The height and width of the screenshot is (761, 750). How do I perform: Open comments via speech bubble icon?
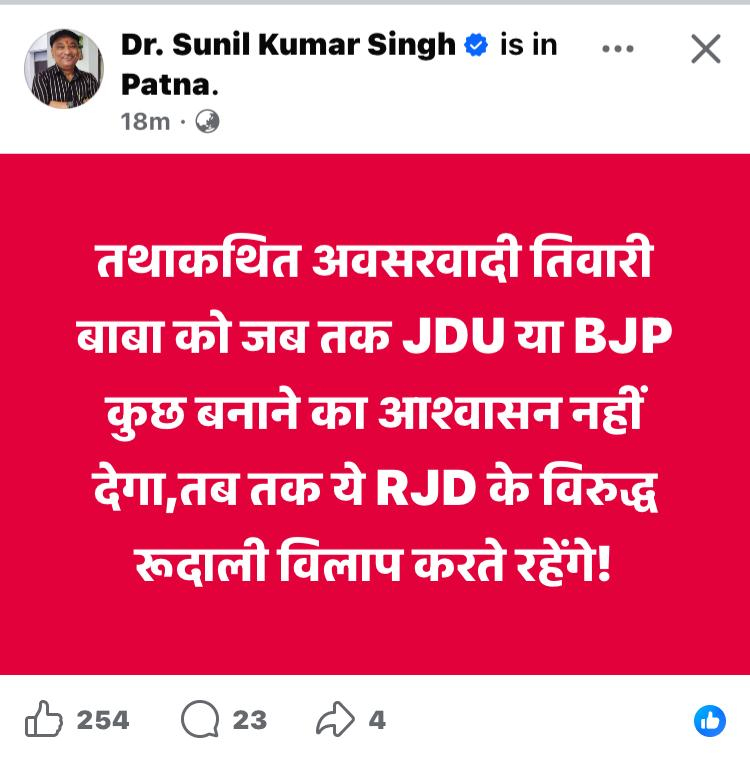coord(200,719)
